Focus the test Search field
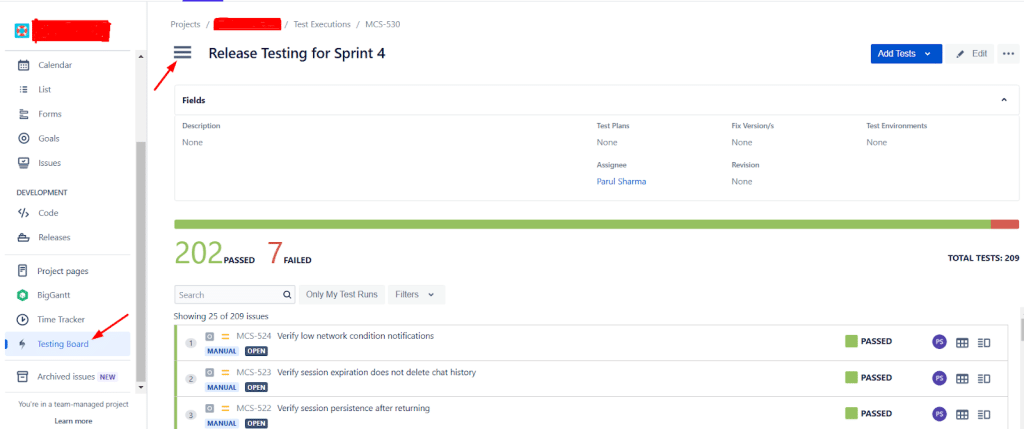 click(x=234, y=294)
